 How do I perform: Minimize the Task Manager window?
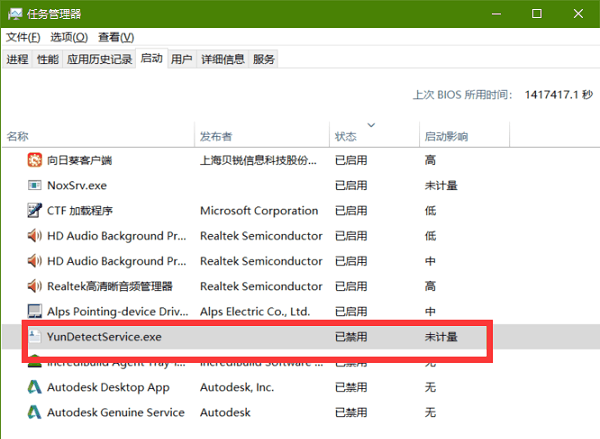[x=496, y=14]
